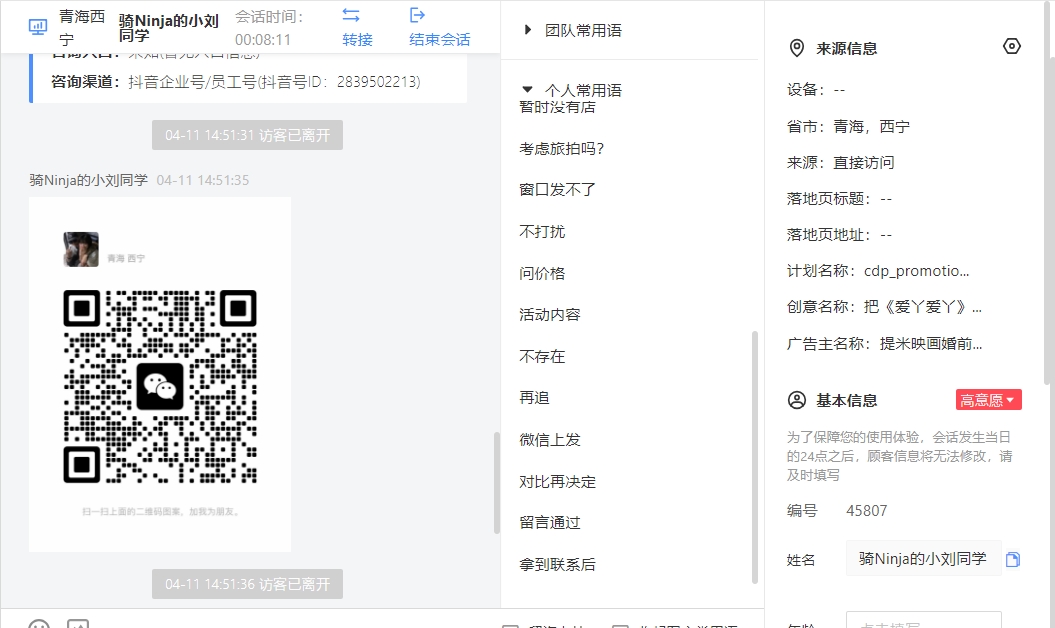Click the 计划名称 cdp_promotio... value

(916, 271)
